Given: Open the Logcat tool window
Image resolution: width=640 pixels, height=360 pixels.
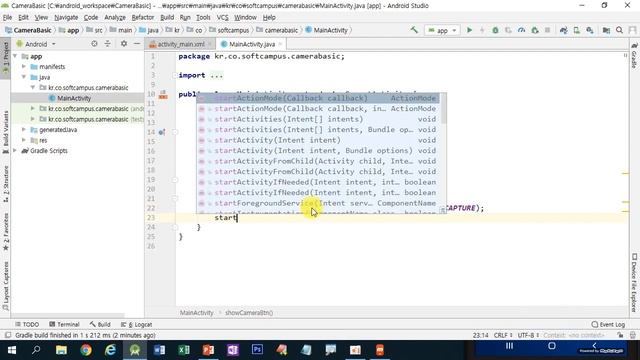Looking at the screenshot, I should pyautogui.click(x=136, y=324).
